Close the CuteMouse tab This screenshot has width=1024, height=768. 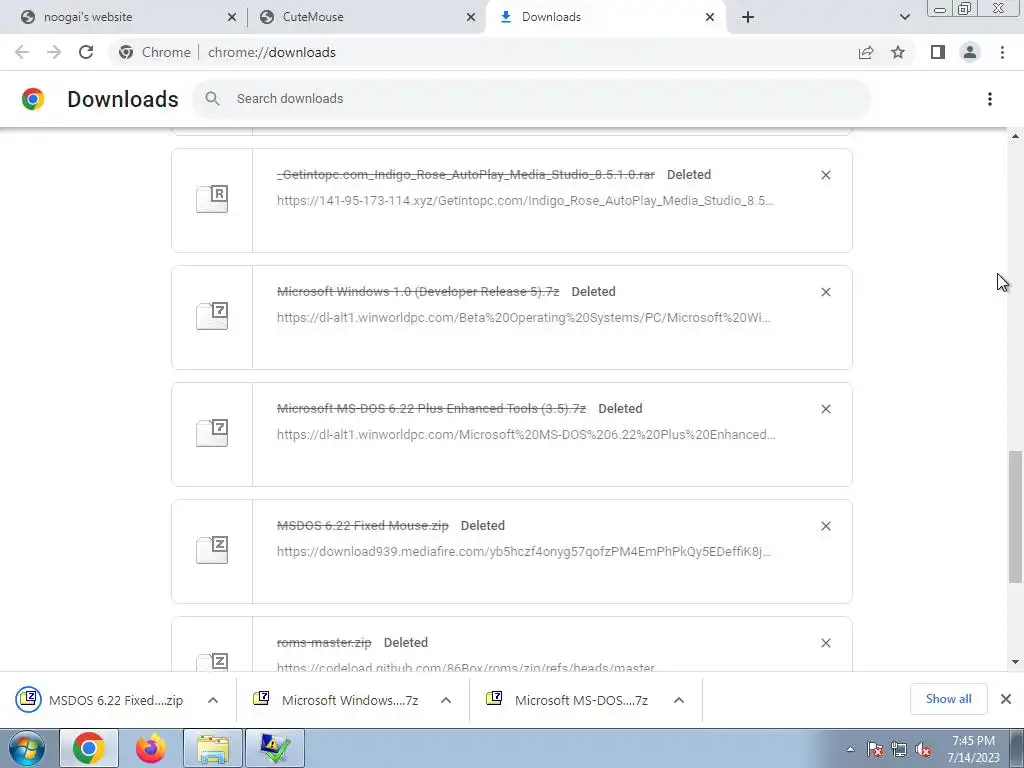pyautogui.click(x=471, y=18)
